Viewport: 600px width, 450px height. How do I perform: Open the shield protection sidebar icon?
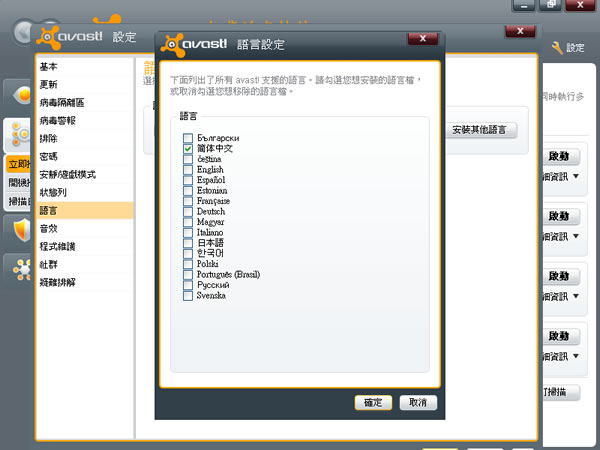[21, 230]
